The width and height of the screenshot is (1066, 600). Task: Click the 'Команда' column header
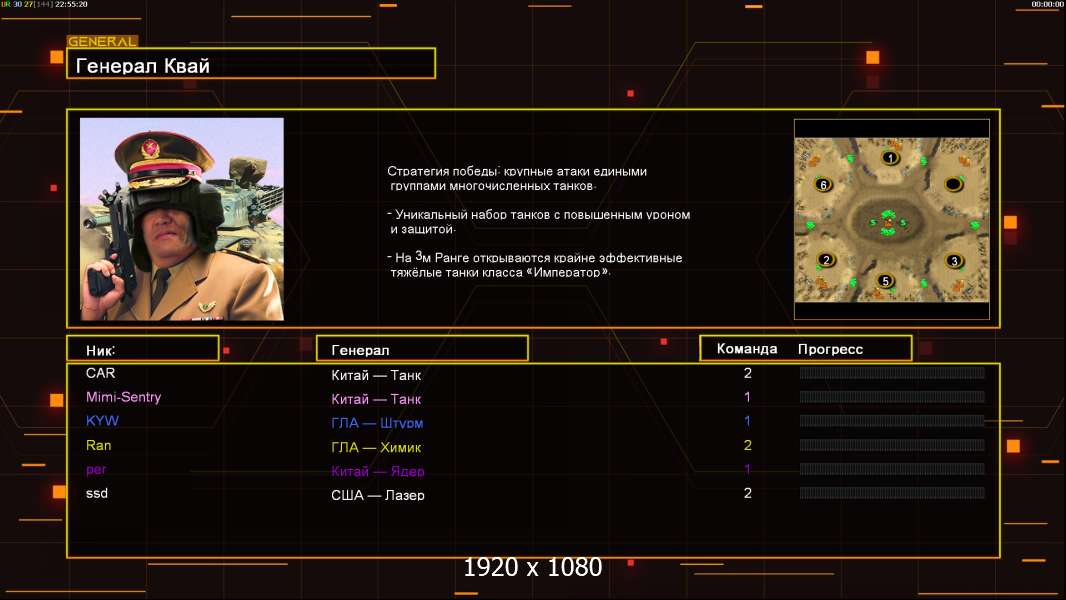click(746, 349)
